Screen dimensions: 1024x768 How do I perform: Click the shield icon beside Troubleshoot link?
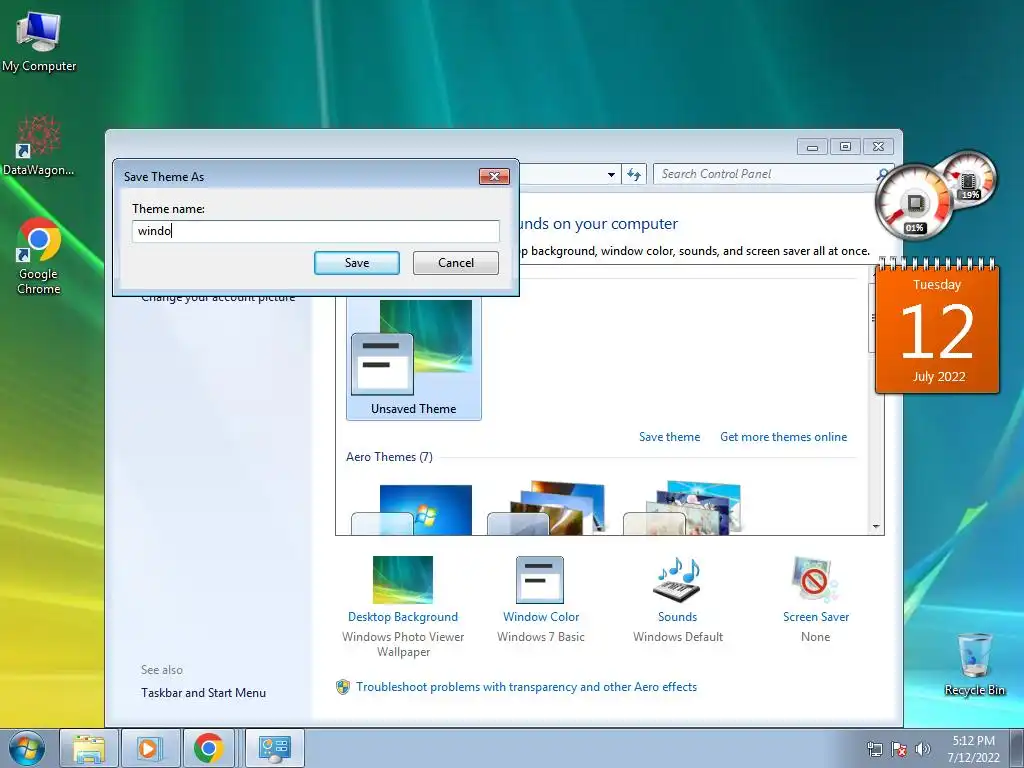pyautogui.click(x=343, y=687)
